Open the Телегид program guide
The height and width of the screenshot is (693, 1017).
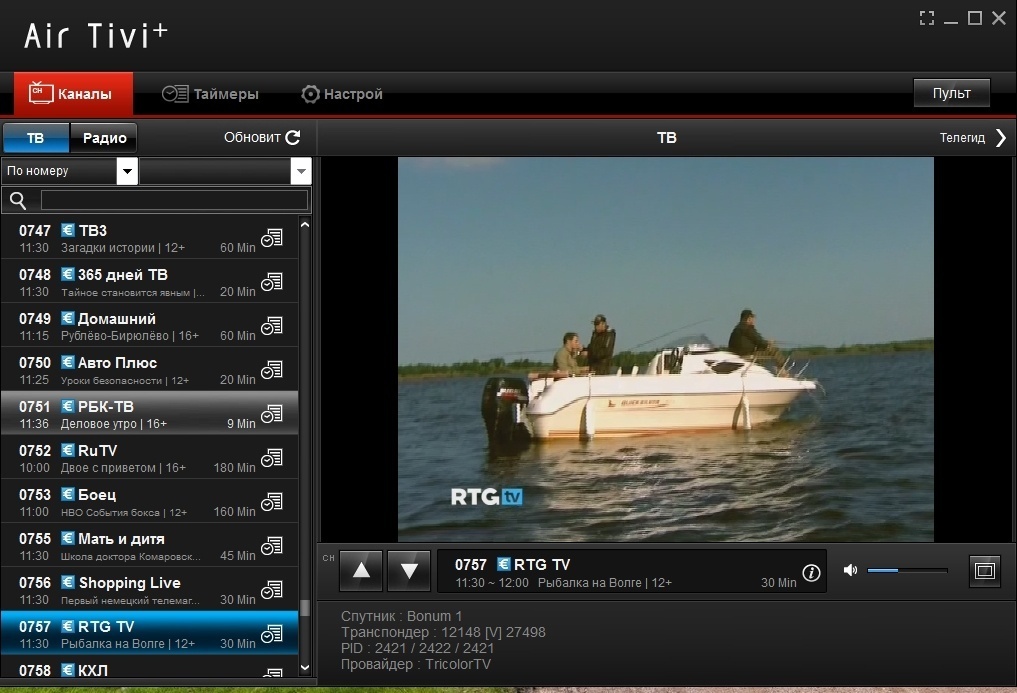pos(973,138)
